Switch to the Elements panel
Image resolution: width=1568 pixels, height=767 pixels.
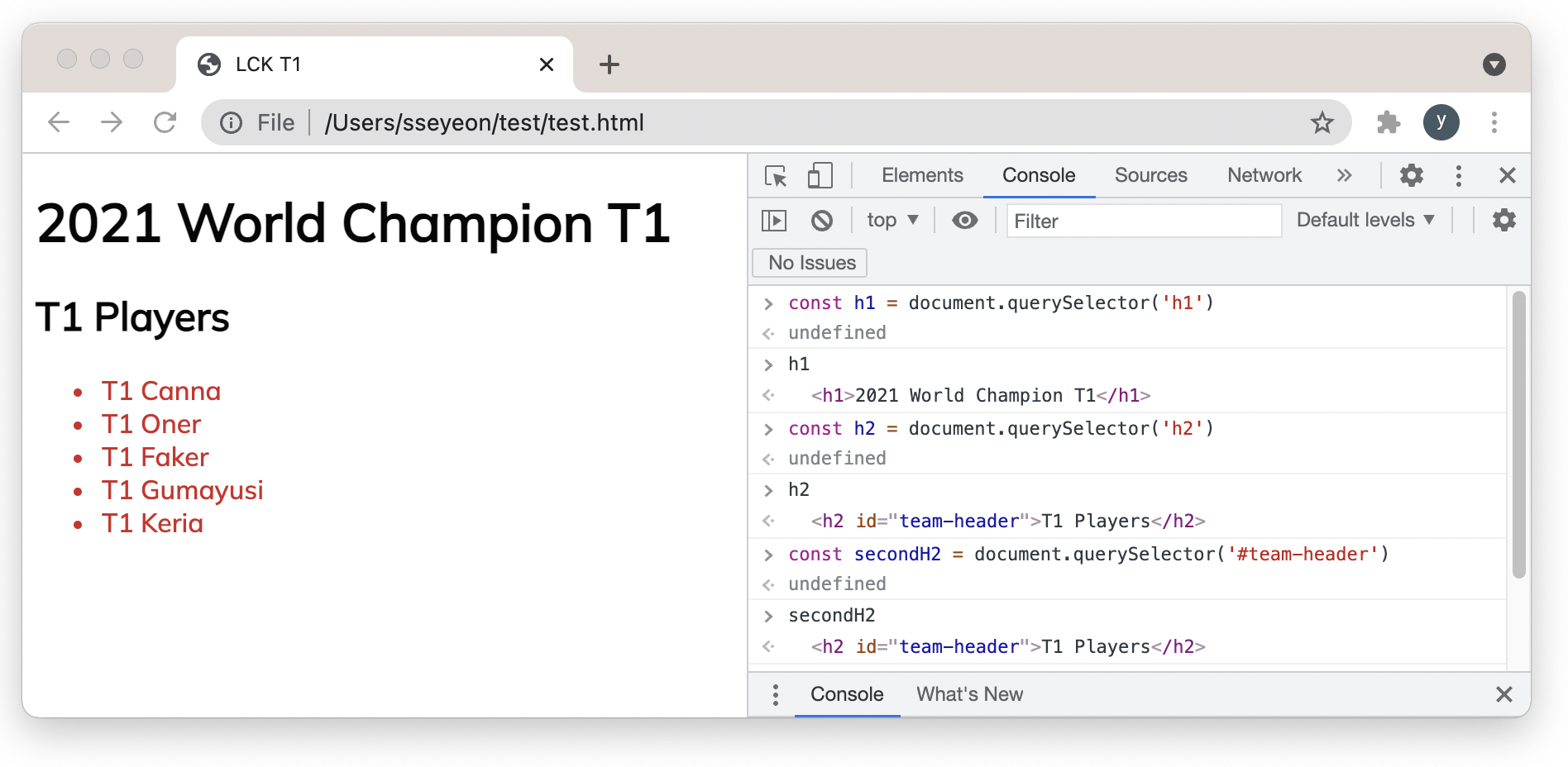coord(922,175)
